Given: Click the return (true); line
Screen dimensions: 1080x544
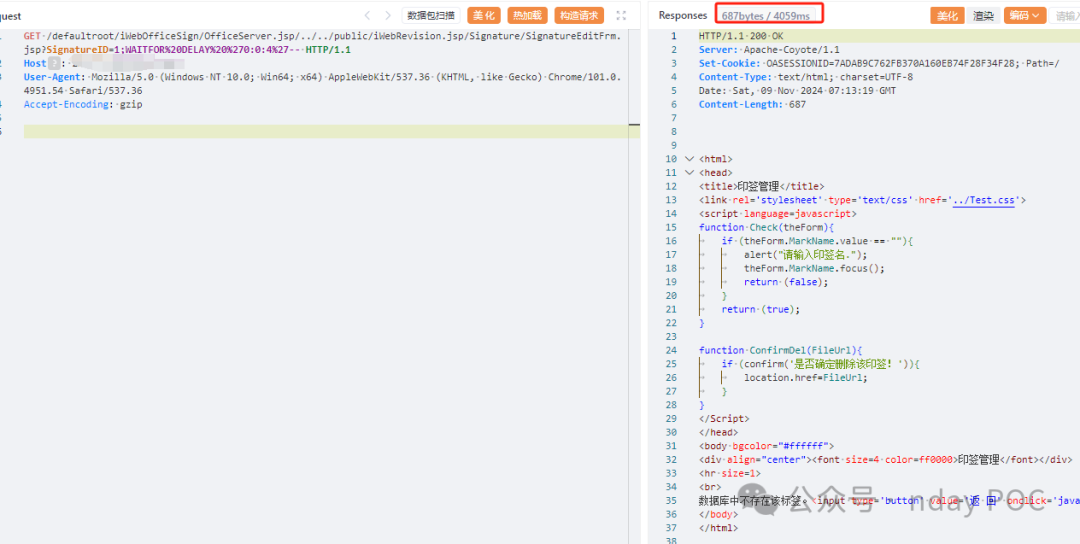Looking at the screenshot, I should [761, 310].
